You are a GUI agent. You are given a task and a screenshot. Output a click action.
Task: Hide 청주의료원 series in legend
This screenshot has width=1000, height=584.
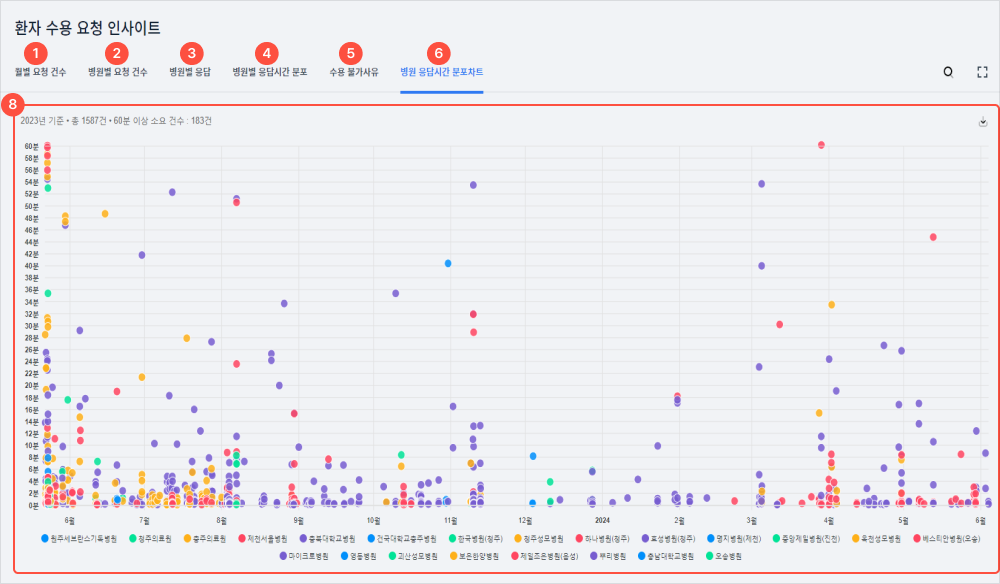pos(150,538)
